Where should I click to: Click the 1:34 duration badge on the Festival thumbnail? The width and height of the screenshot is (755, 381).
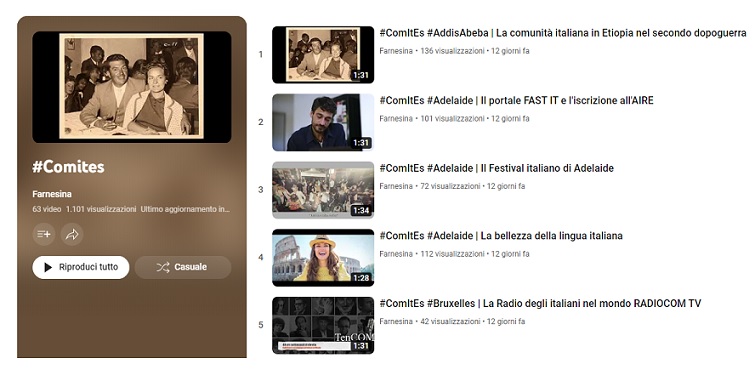pos(361,210)
